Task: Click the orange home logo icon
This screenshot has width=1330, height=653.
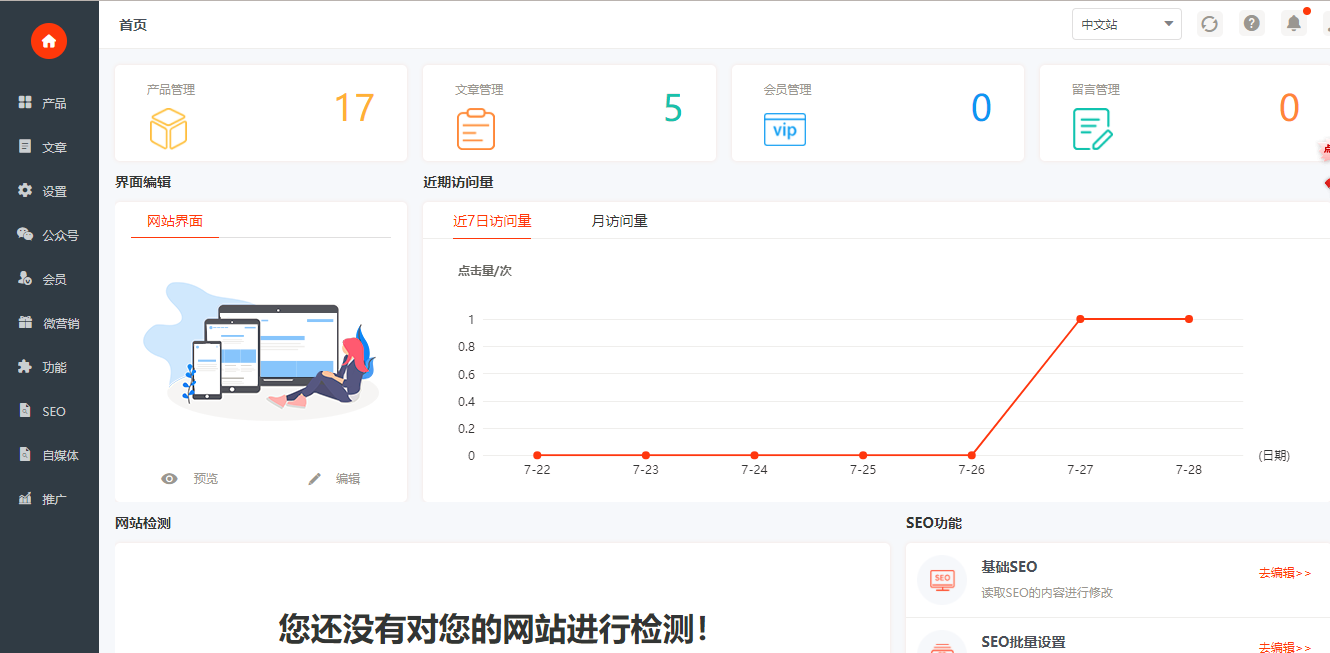Action: [x=49, y=41]
